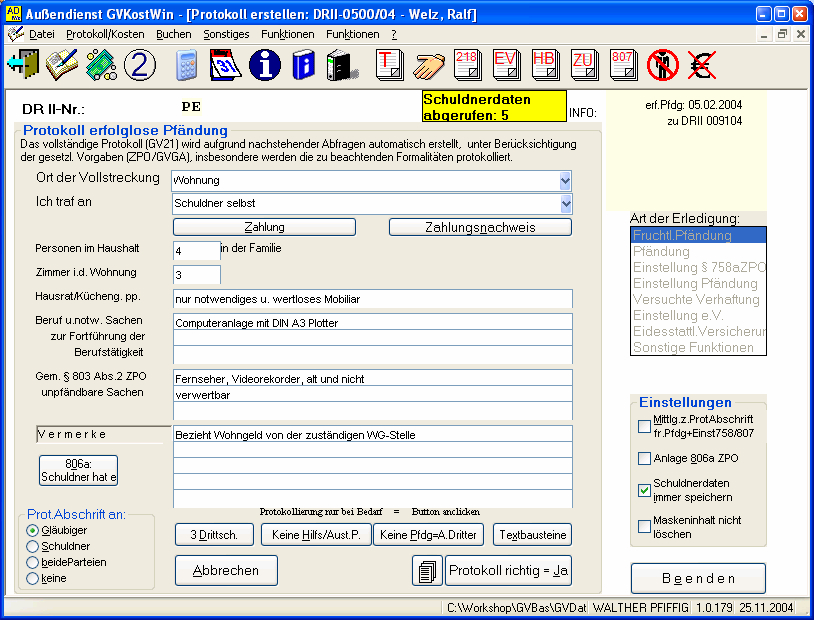814x620 pixels.
Task: Click the blue info circle icon
Action: click(264, 65)
